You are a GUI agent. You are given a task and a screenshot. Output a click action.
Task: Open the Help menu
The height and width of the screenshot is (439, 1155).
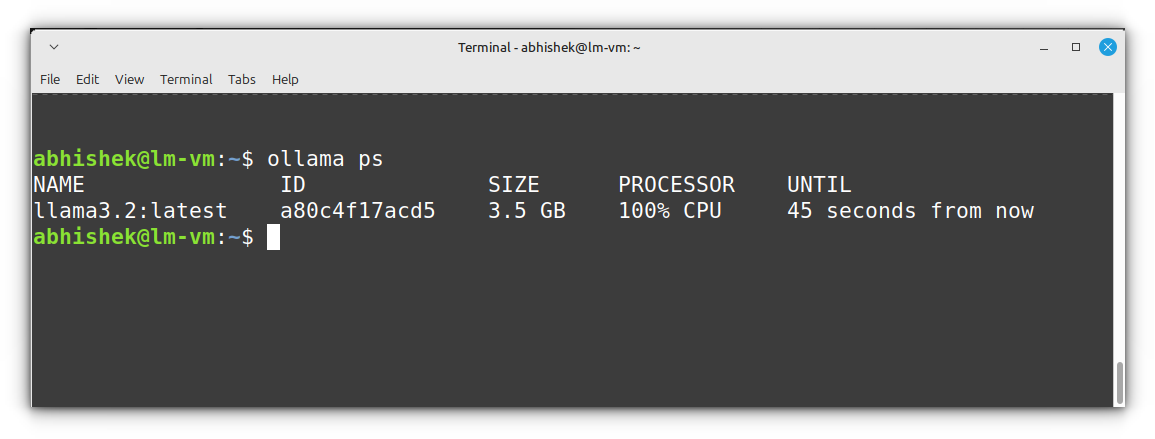point(285,79)
